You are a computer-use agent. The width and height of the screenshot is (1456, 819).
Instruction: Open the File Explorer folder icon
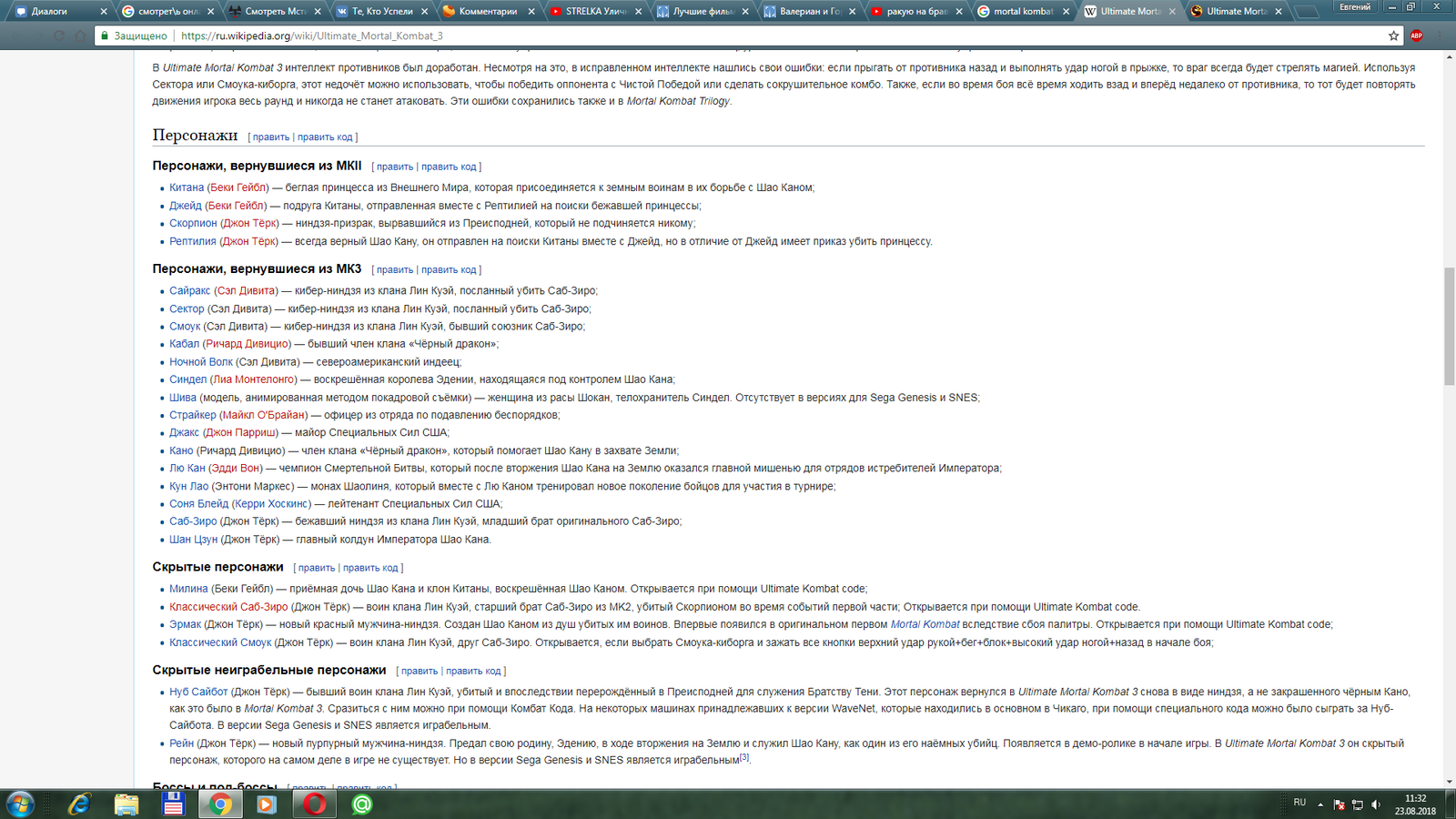coord(126,804)
